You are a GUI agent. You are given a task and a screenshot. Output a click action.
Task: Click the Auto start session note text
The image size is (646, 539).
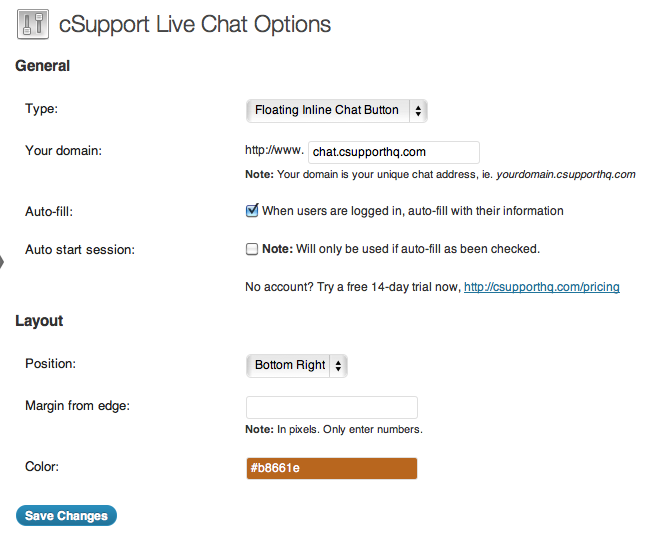pyautogui.click(x=401, y=249)
